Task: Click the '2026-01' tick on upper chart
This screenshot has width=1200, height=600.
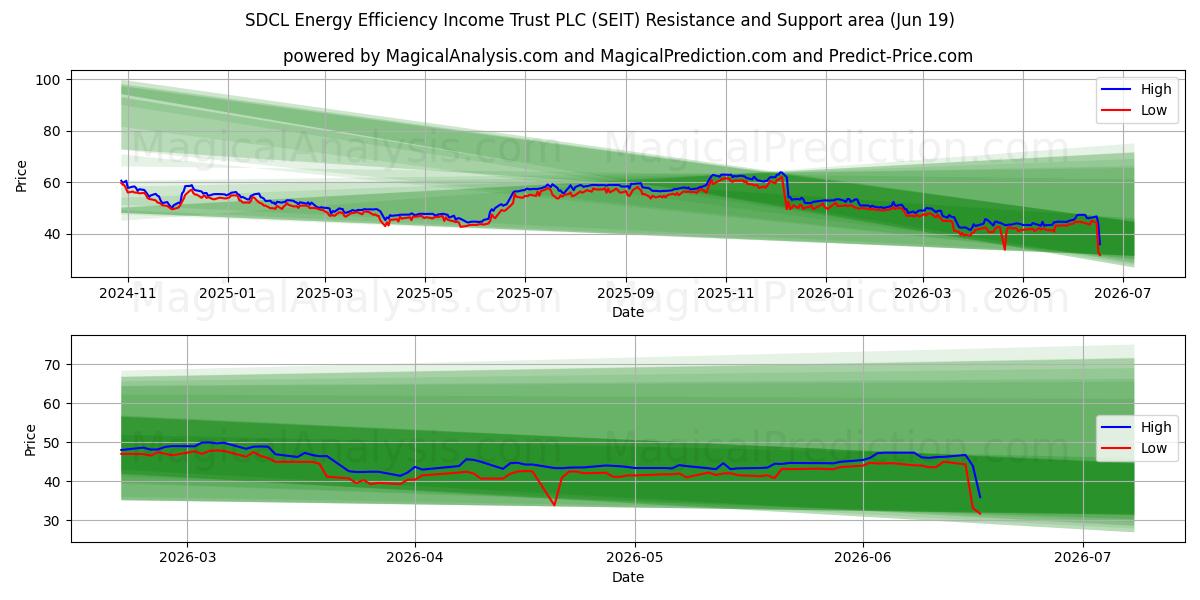Action: click(x=826, y=294)
